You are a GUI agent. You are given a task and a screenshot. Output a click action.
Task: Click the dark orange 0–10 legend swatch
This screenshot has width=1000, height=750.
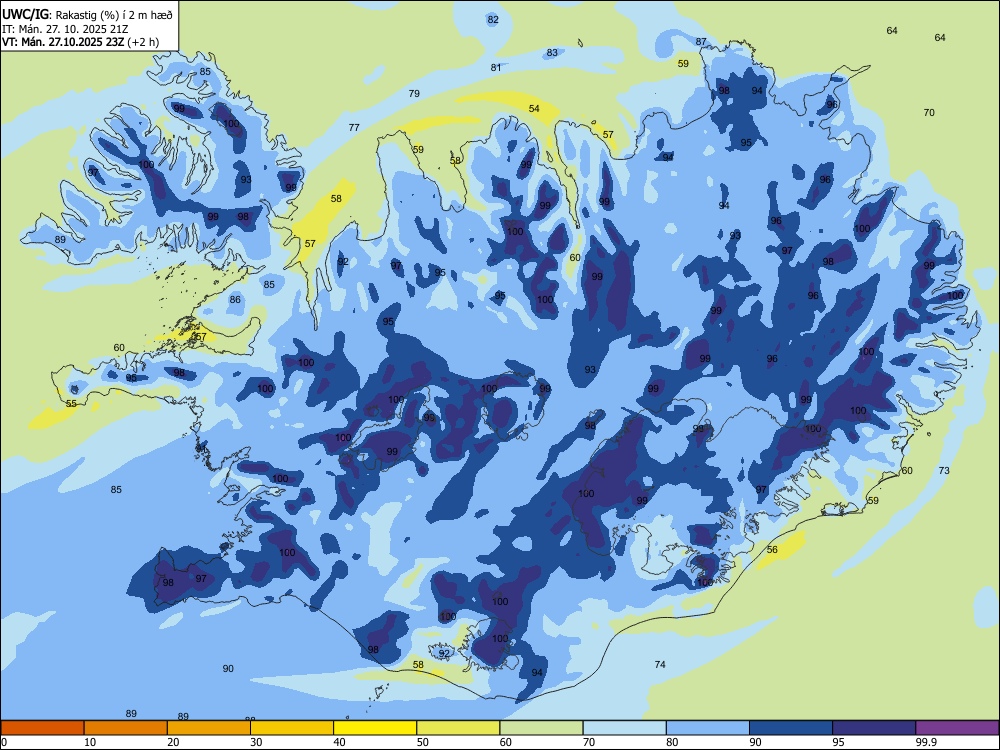tap(42, 728)
